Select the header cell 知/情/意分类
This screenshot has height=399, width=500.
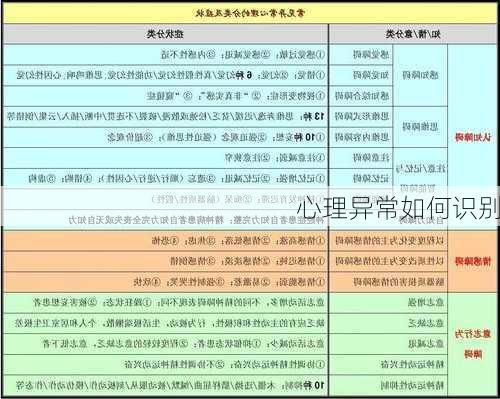[413, 34]
